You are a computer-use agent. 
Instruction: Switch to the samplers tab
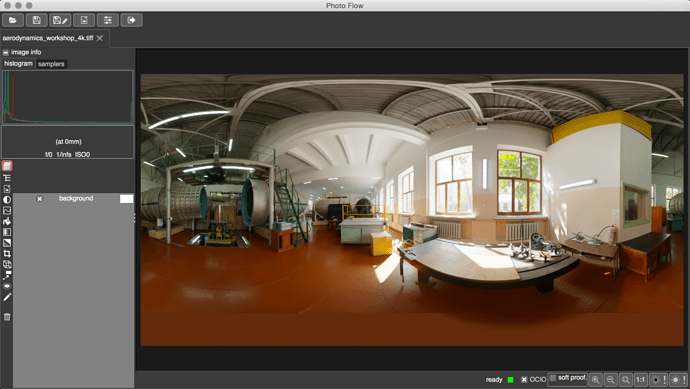click(x=51, y=64)
